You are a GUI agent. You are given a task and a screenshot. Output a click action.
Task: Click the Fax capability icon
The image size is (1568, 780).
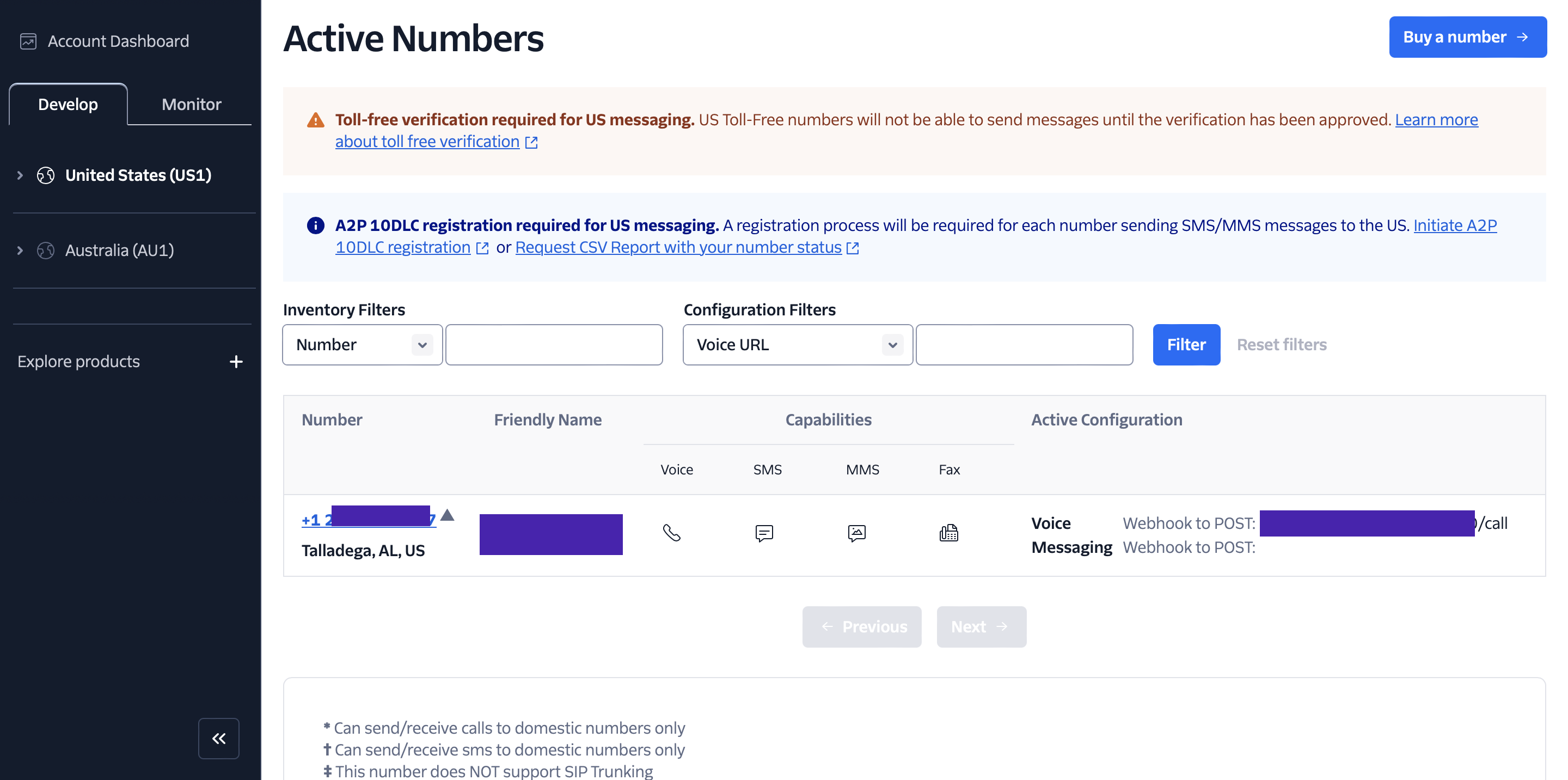[948, 533]
